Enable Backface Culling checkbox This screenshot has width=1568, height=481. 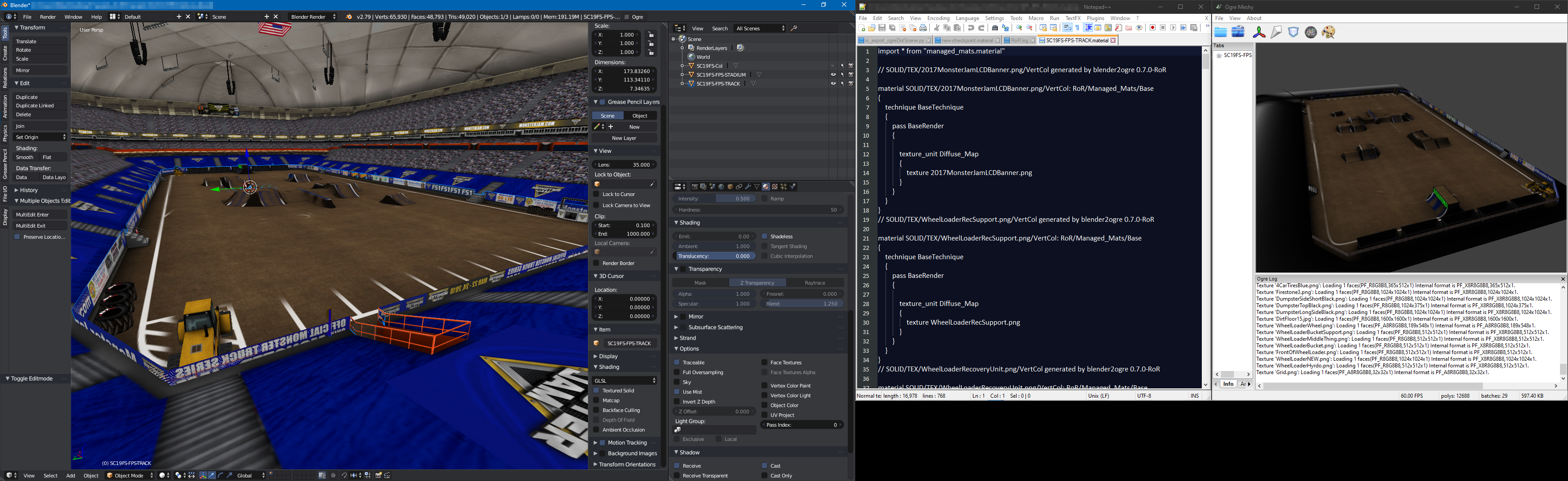[596, 410]
